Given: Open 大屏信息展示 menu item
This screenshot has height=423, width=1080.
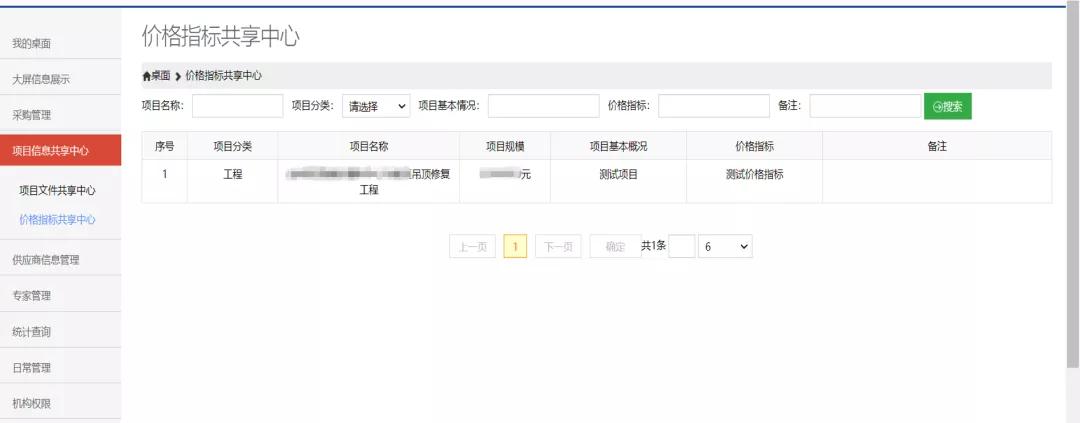Looking at the screenshot, I should point(41,80).
